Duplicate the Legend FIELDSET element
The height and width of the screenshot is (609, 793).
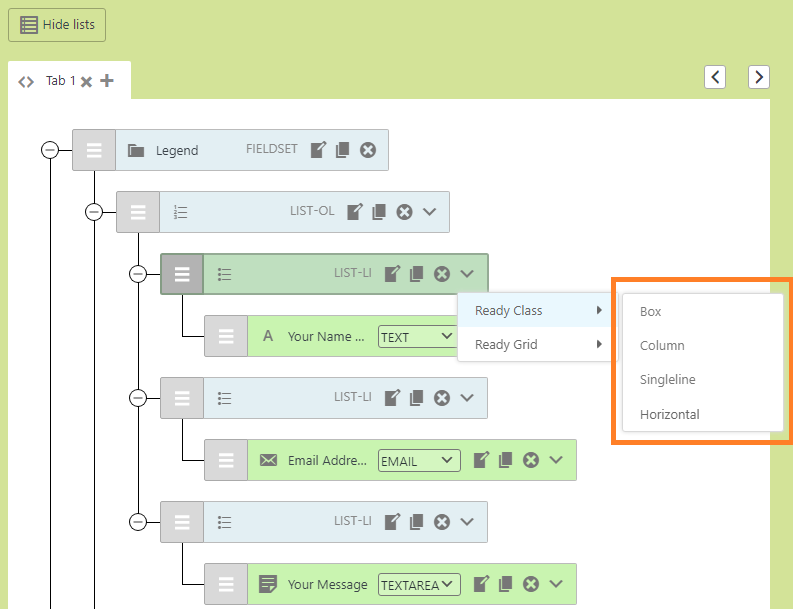pos(342,150)
